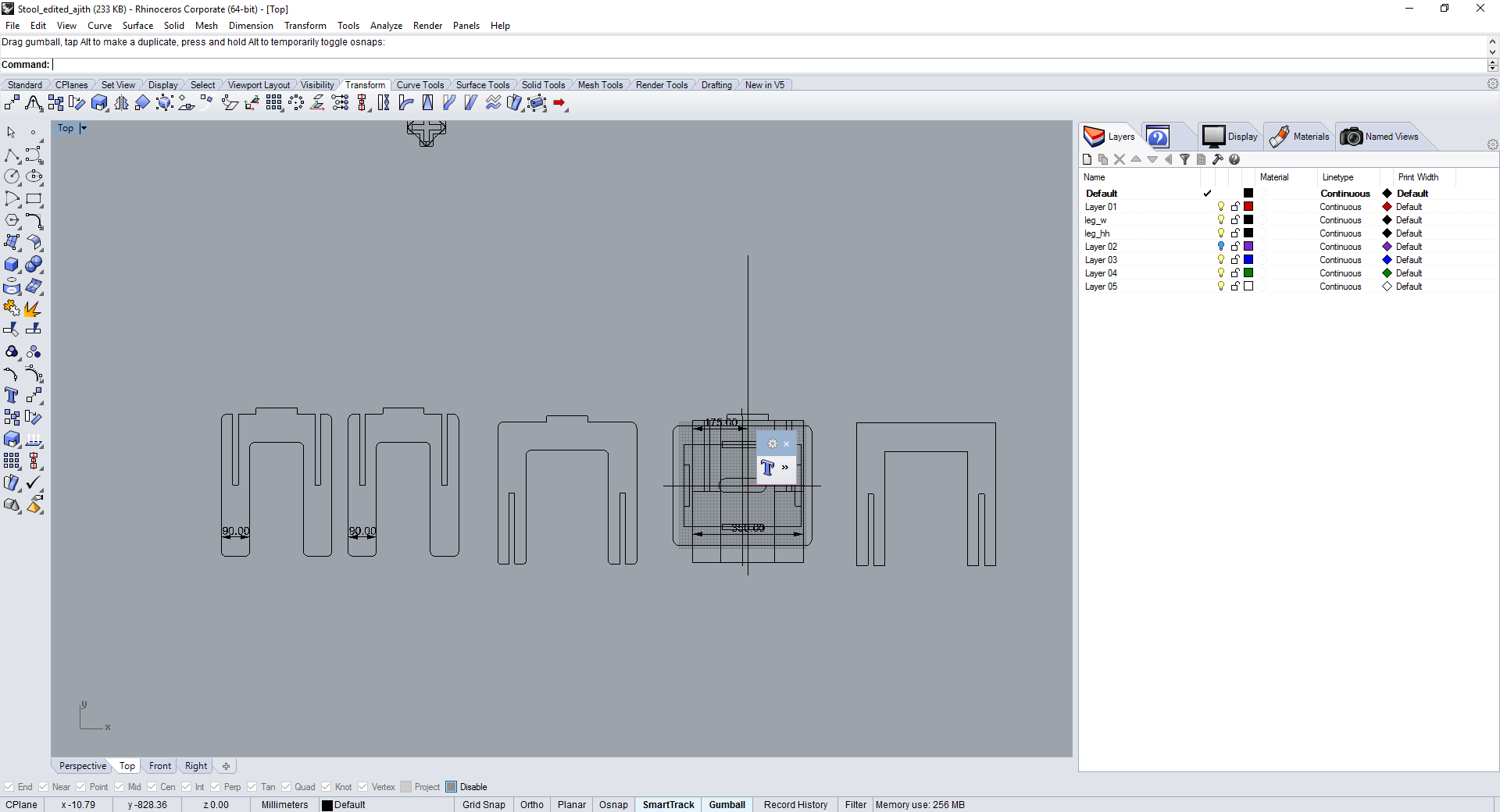
Task: Click the Filter button in status bar
Action: [x=855, y=805]
